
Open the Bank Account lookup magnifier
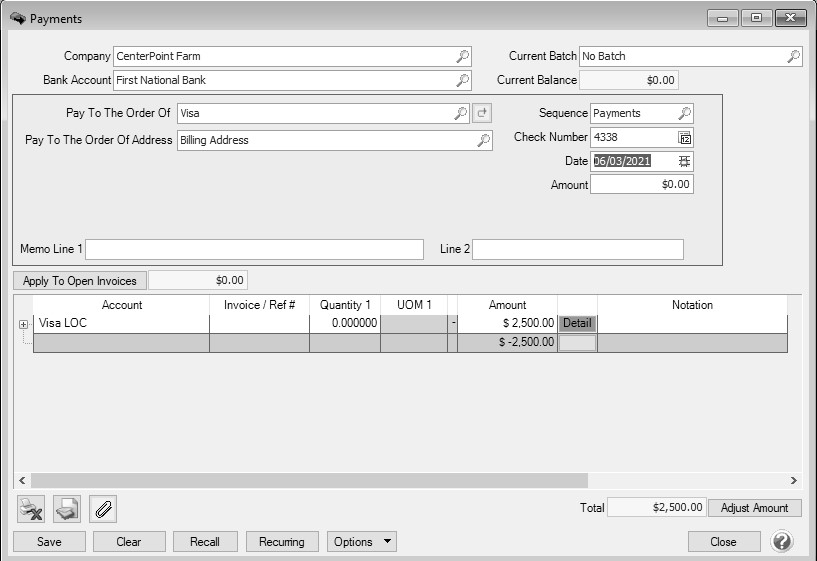point(462,80)
